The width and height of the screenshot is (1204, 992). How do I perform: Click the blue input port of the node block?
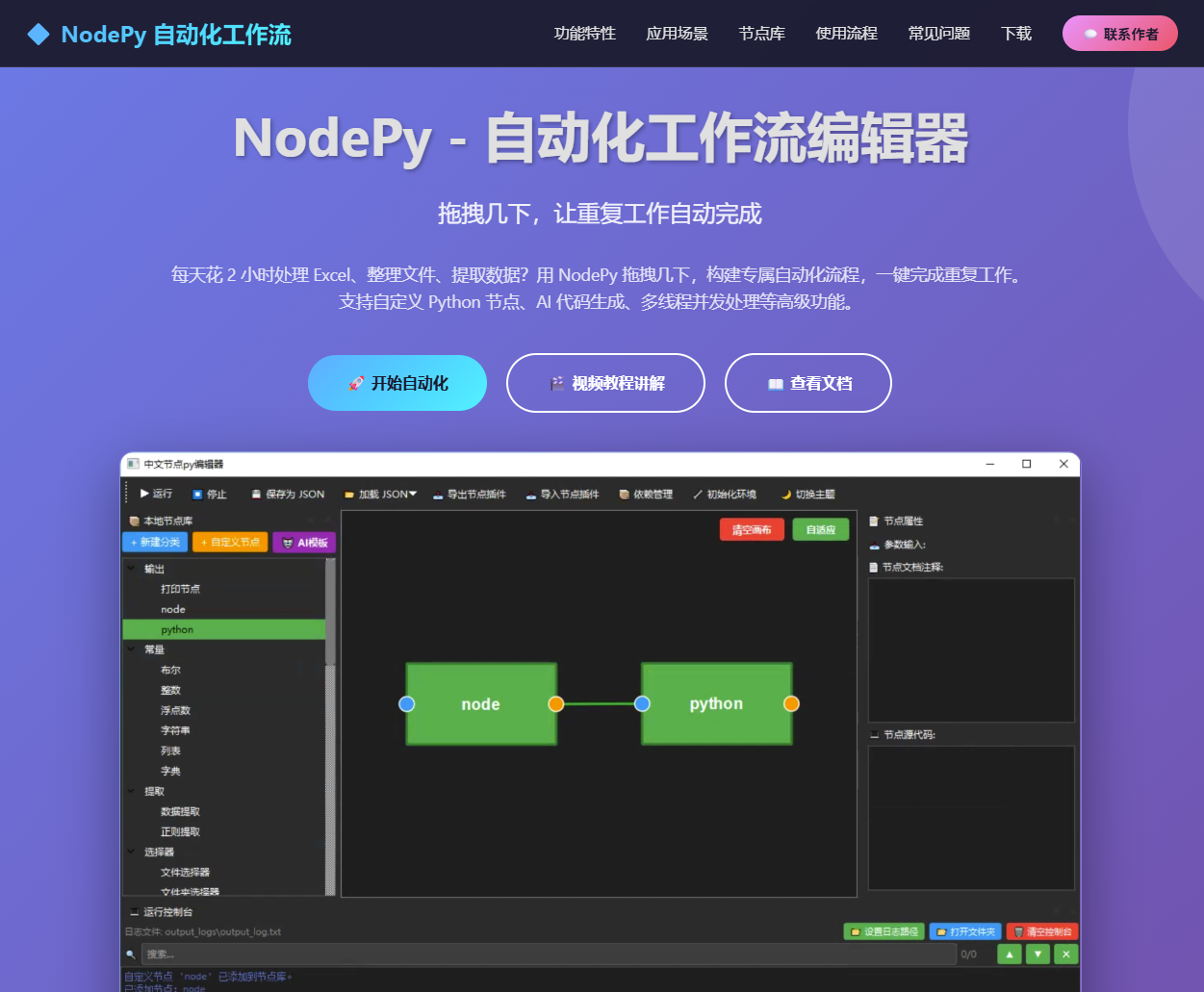(x=407, y=704)
